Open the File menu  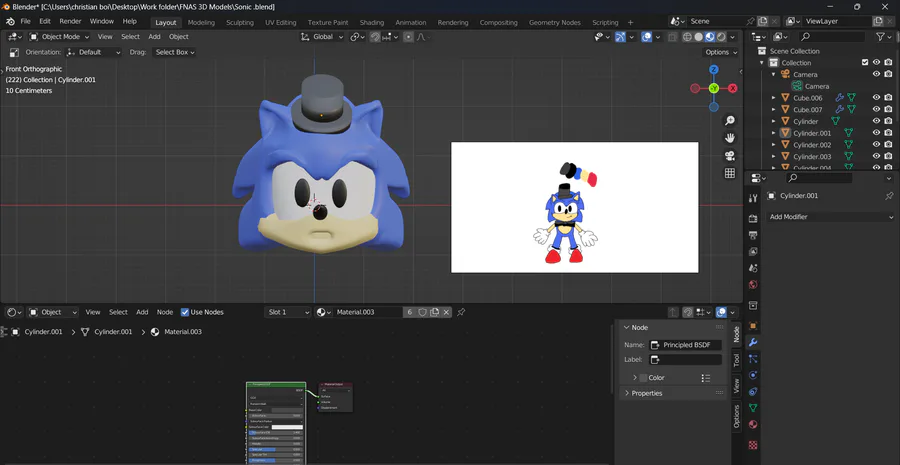click(25, 21)
